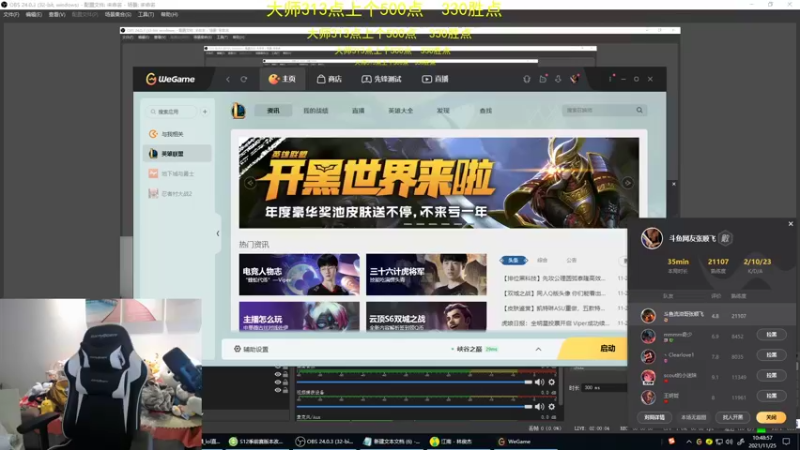Switch to the 查找 tab
800x450 pixels.
click(x=486, y=111)
